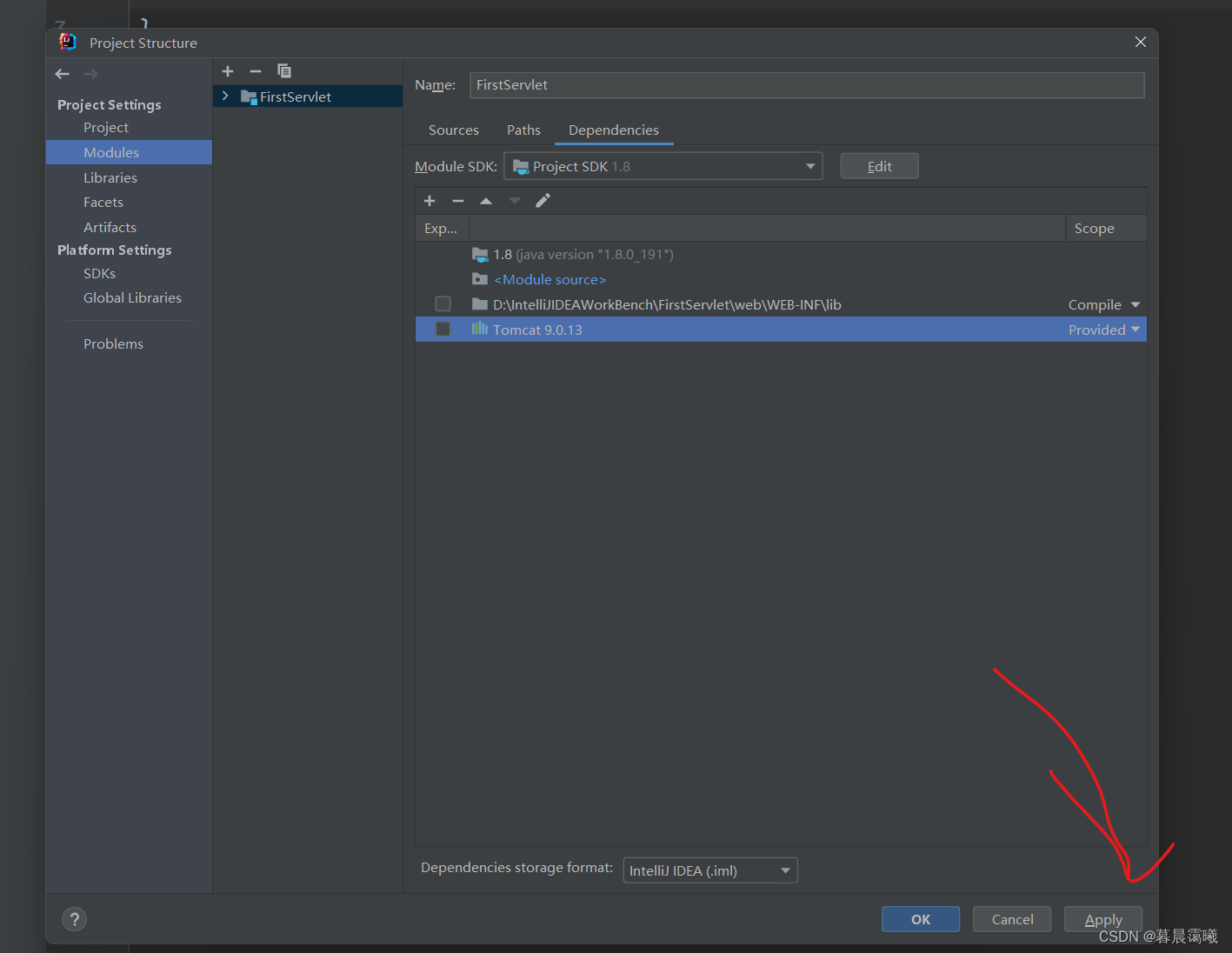Viewport: 1232px width, 953px height.
Task: Switch to the Sources tab
Action: coord(454,130)
